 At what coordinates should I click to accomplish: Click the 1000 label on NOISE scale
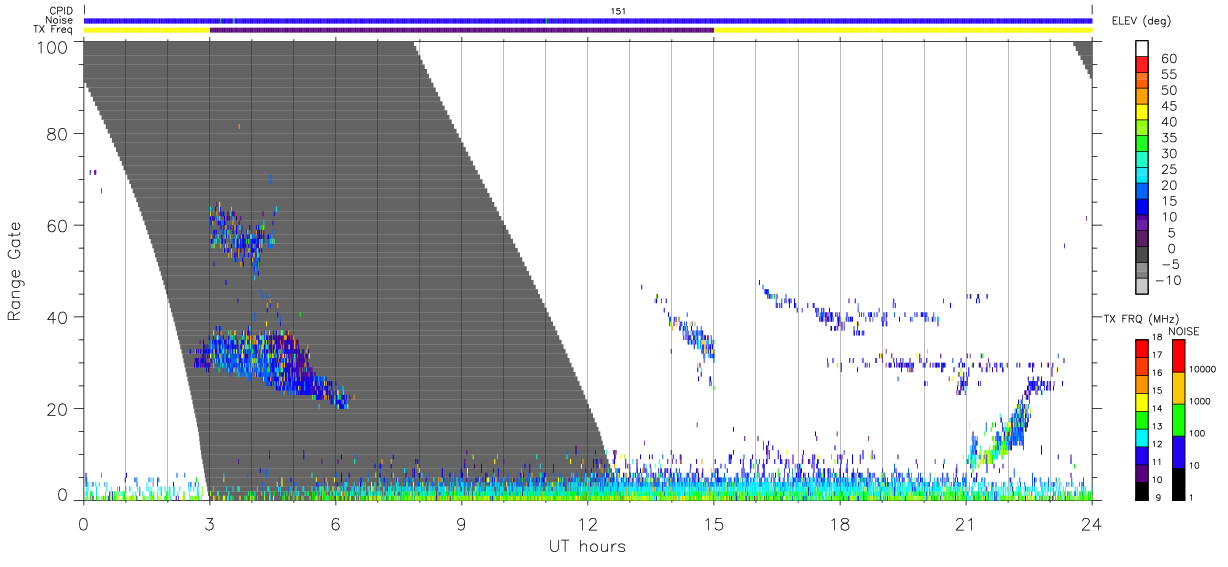click(x=1200, y=402)
